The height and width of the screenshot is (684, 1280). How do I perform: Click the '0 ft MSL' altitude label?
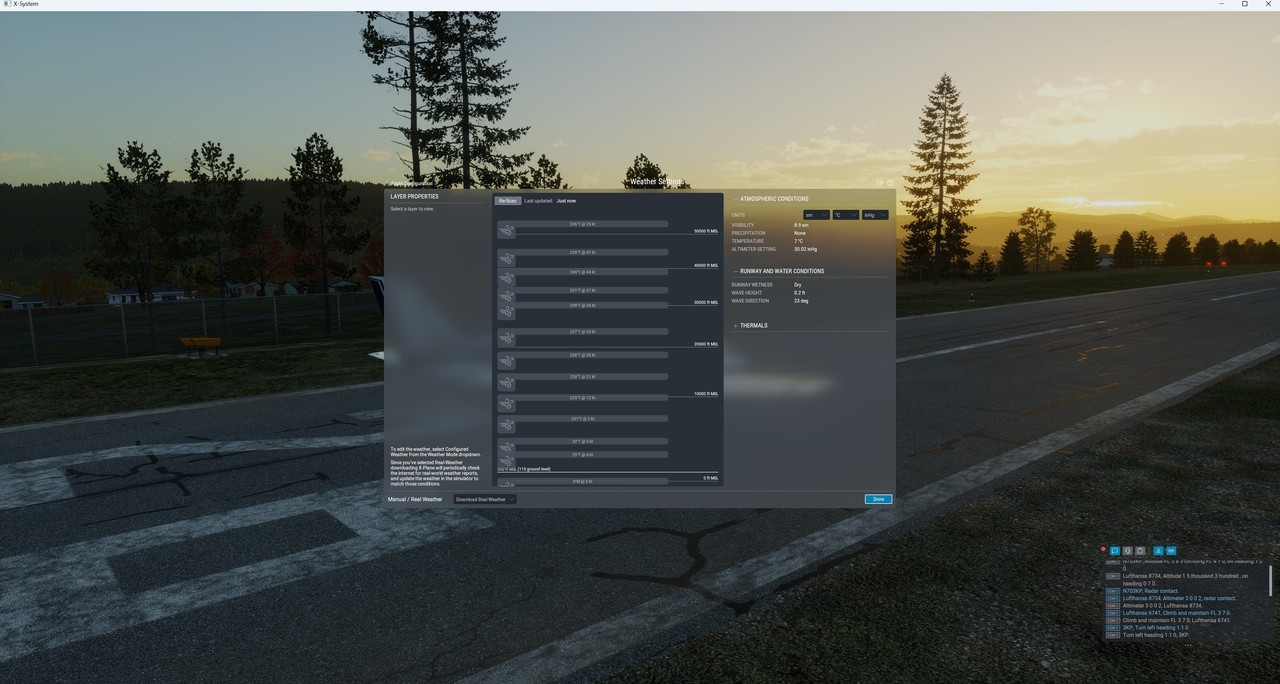point(711,478)
